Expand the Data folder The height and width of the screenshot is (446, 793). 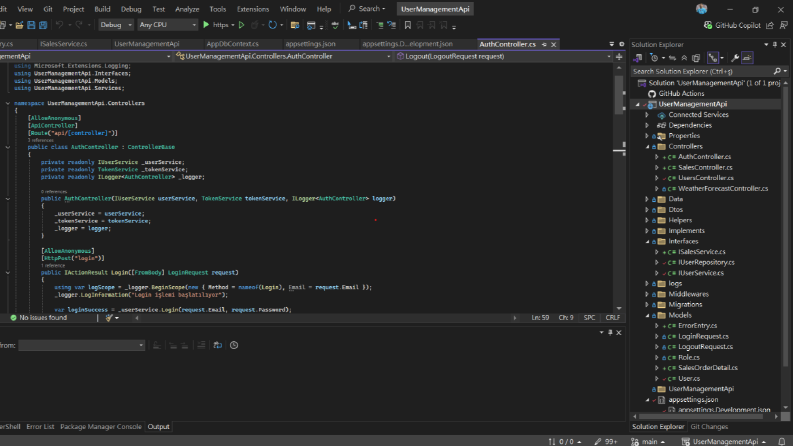tap(647, 199)
